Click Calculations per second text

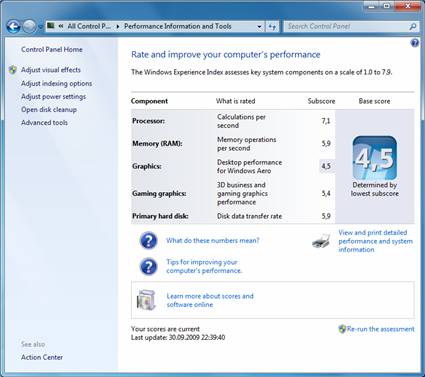click(x=241, y=121)
